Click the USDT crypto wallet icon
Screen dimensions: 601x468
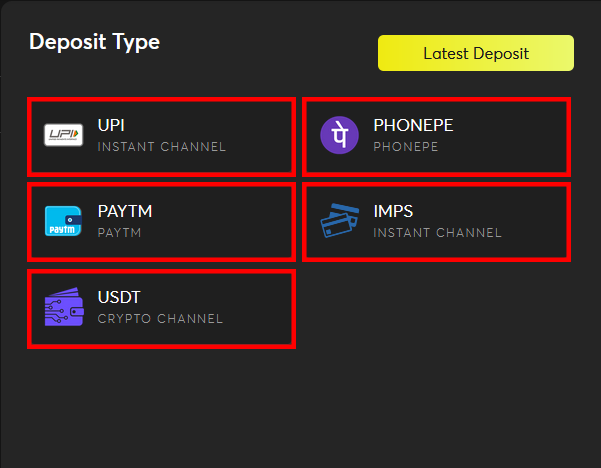pos(64,307)
